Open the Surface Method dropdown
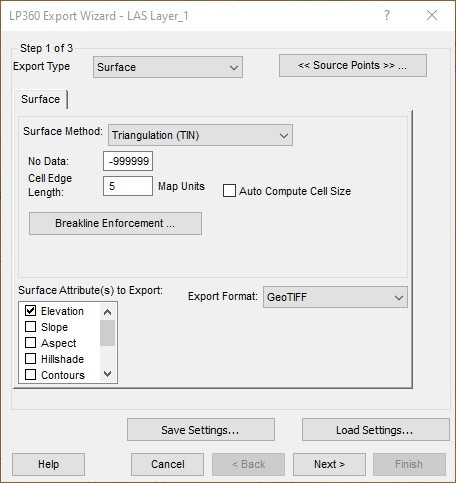 [200, 135]
